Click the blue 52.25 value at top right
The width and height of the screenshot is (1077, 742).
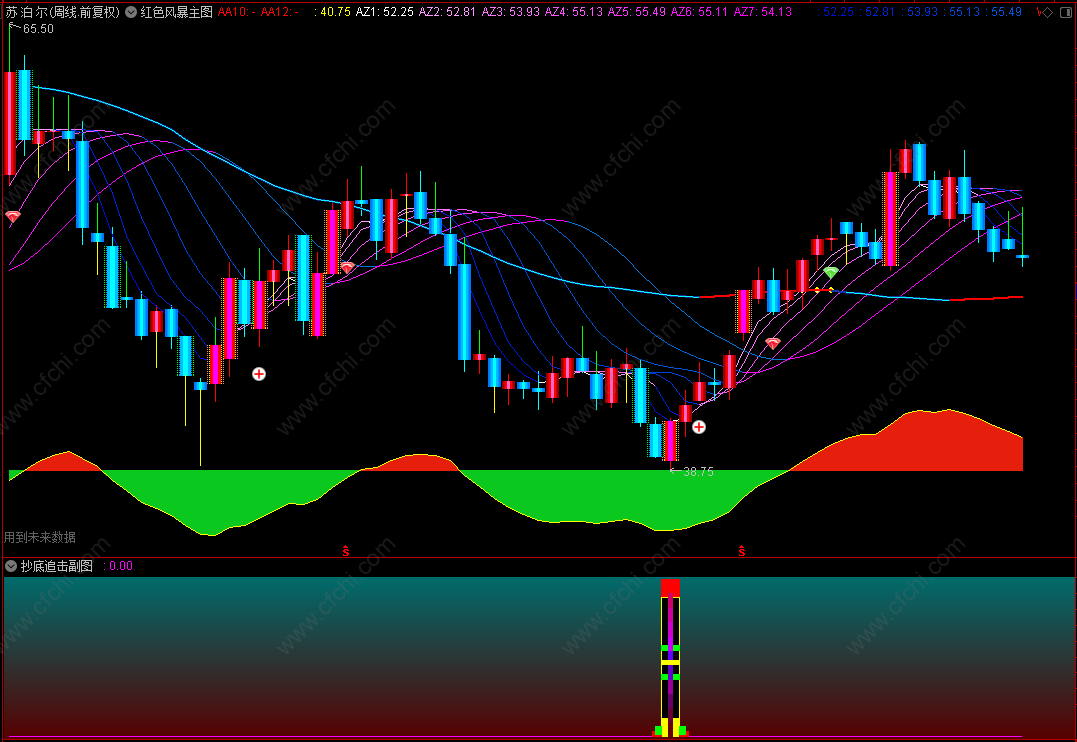837,12
